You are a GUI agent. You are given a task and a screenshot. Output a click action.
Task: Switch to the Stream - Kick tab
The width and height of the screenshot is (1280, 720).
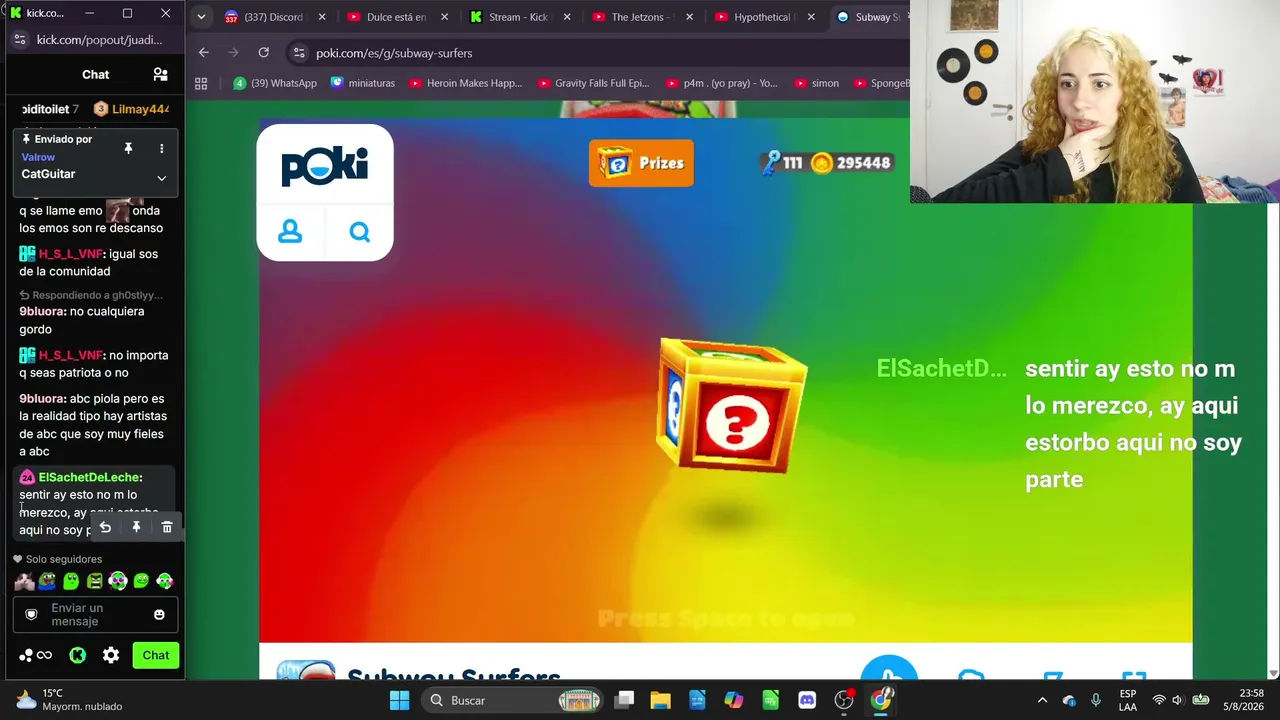click(x=518, y=17)
